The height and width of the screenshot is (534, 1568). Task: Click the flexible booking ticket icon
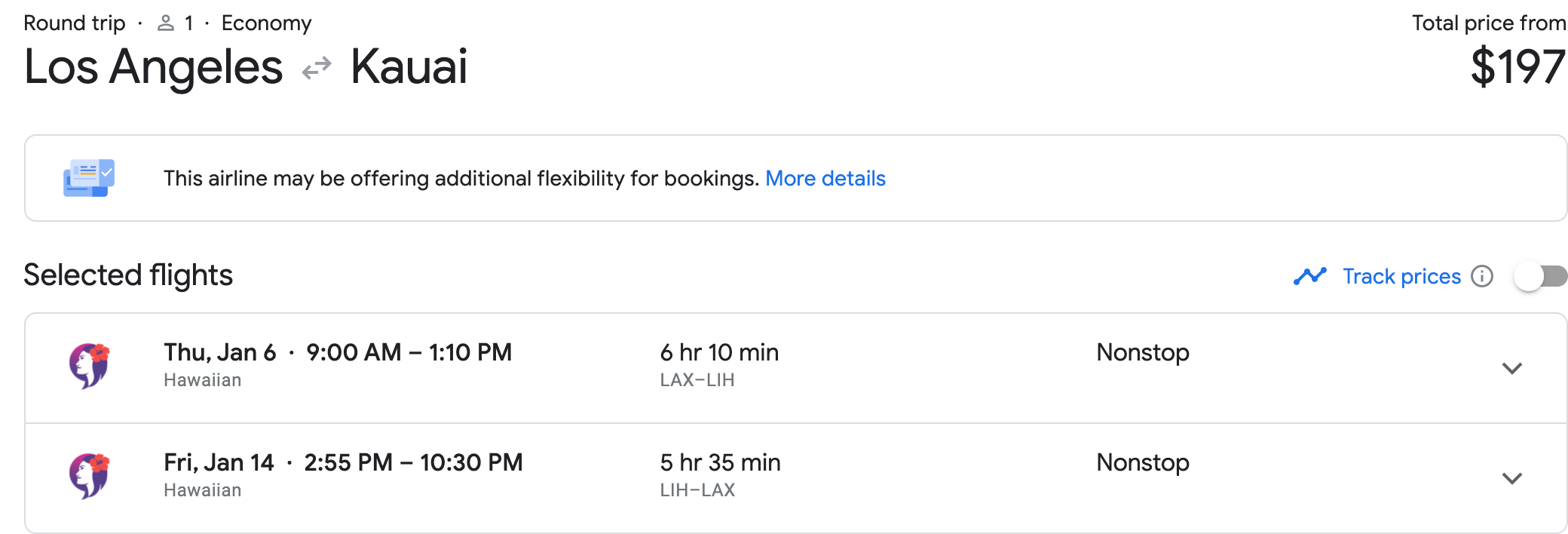[x=89, y=178]
